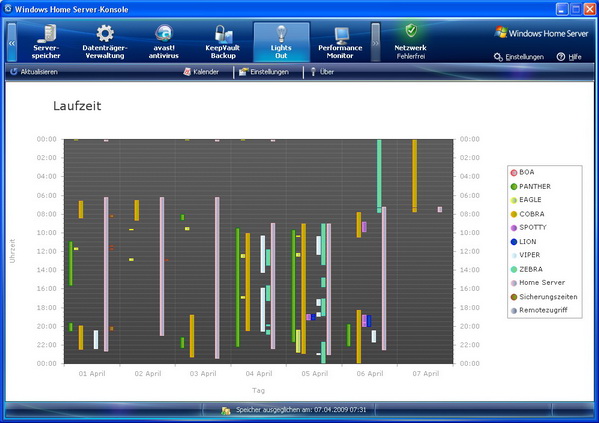Screen dimensions: 599x423
Task: Click the PANTHER legend swatch
Action: click(514, 187)
